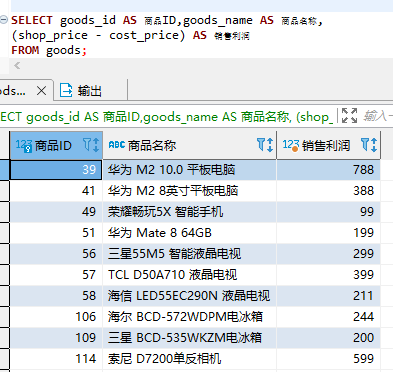This screenshot has width=393, height=372.
Task: Select profit cell 200
Action: pyautogui.click(x=328, y=338)
